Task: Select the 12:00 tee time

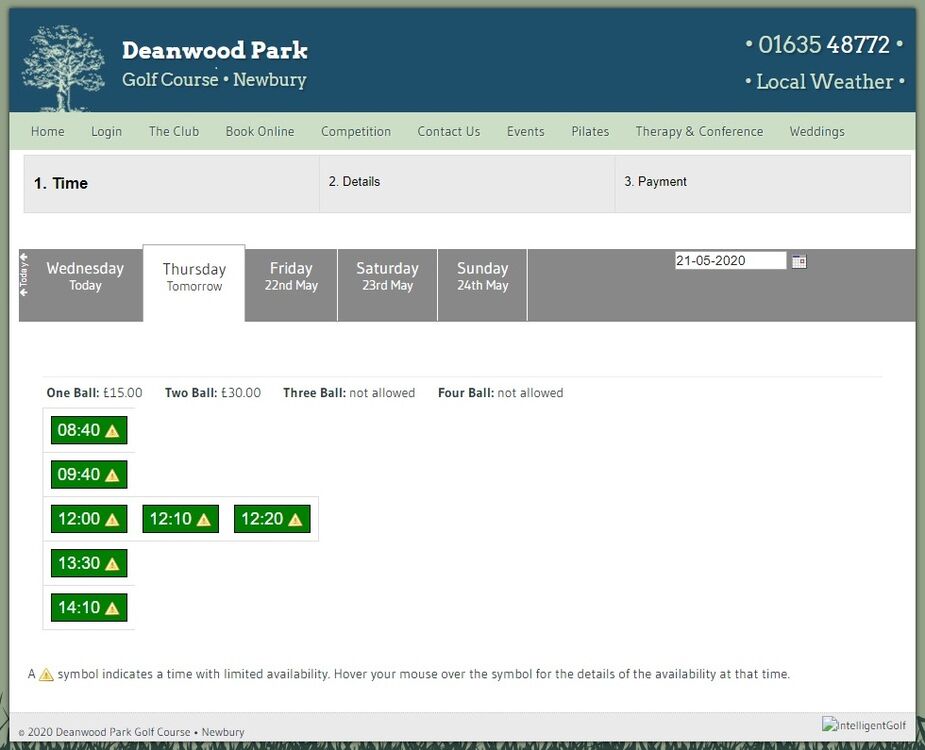Action: (89, 519)
